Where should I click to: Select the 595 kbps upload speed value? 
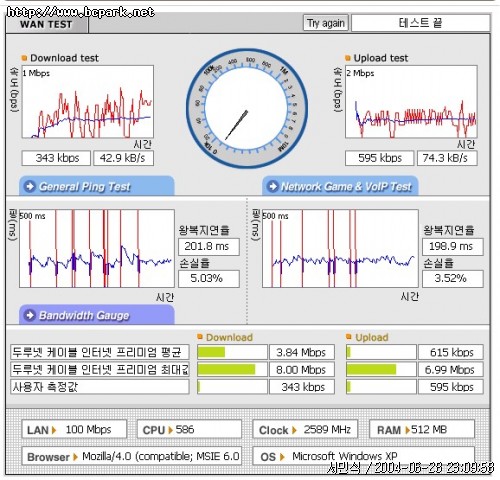tap(380, 158)
